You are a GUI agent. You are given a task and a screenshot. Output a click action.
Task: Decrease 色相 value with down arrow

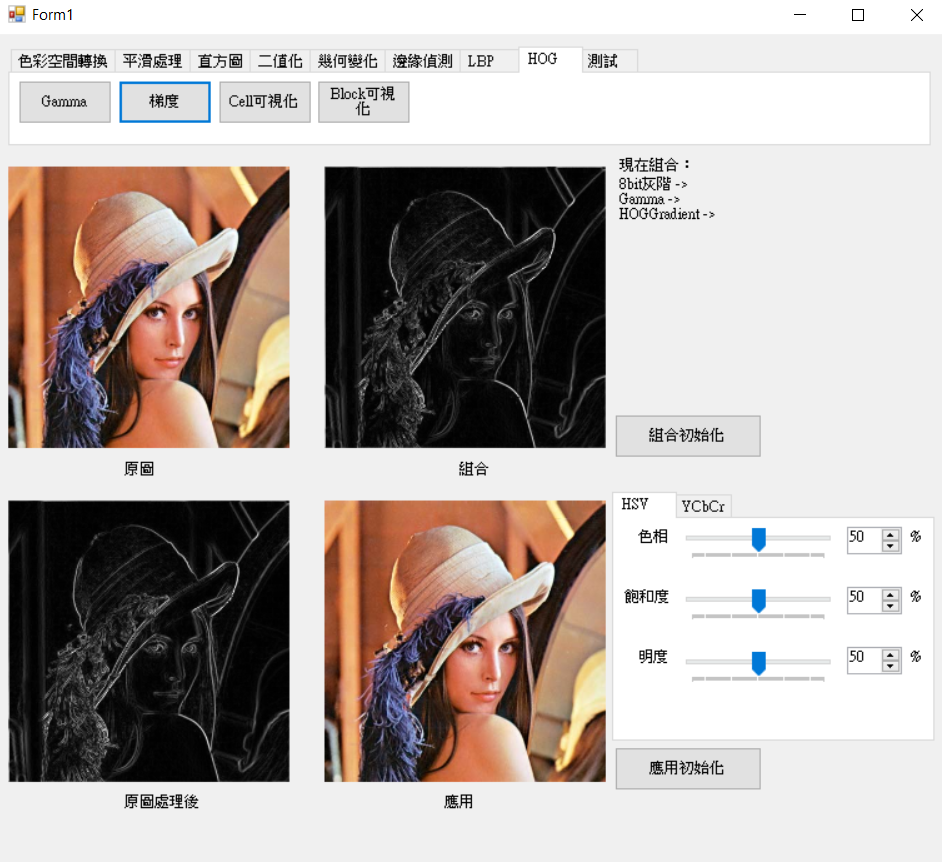coord(890,545)
